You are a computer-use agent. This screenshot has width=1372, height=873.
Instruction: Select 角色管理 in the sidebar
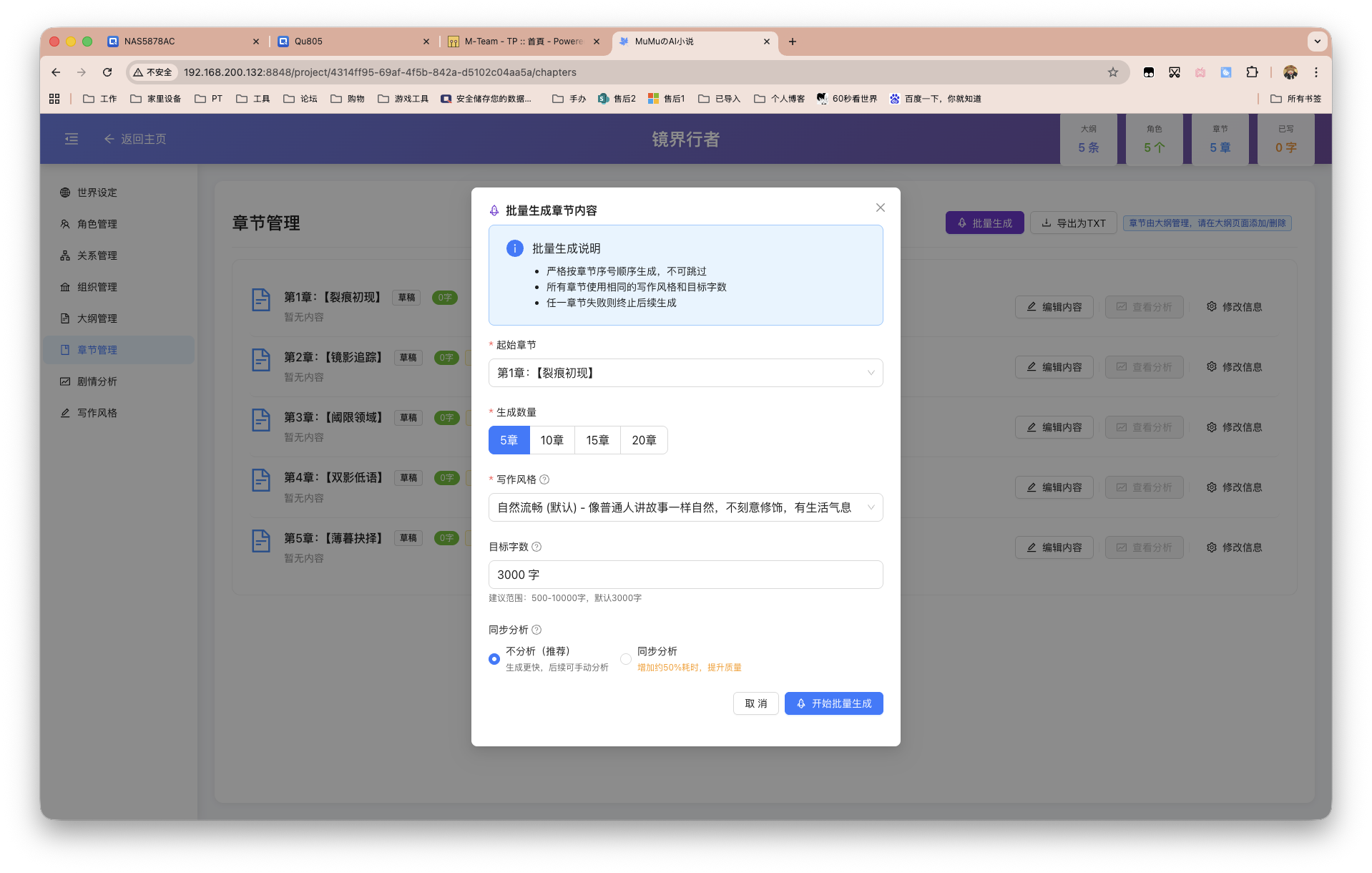[95, 223]
